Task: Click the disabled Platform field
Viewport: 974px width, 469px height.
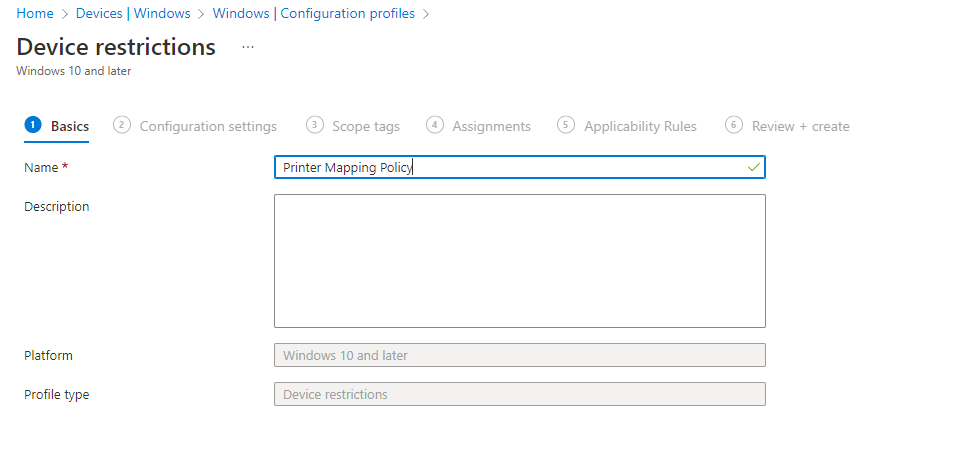Action: 519,355
